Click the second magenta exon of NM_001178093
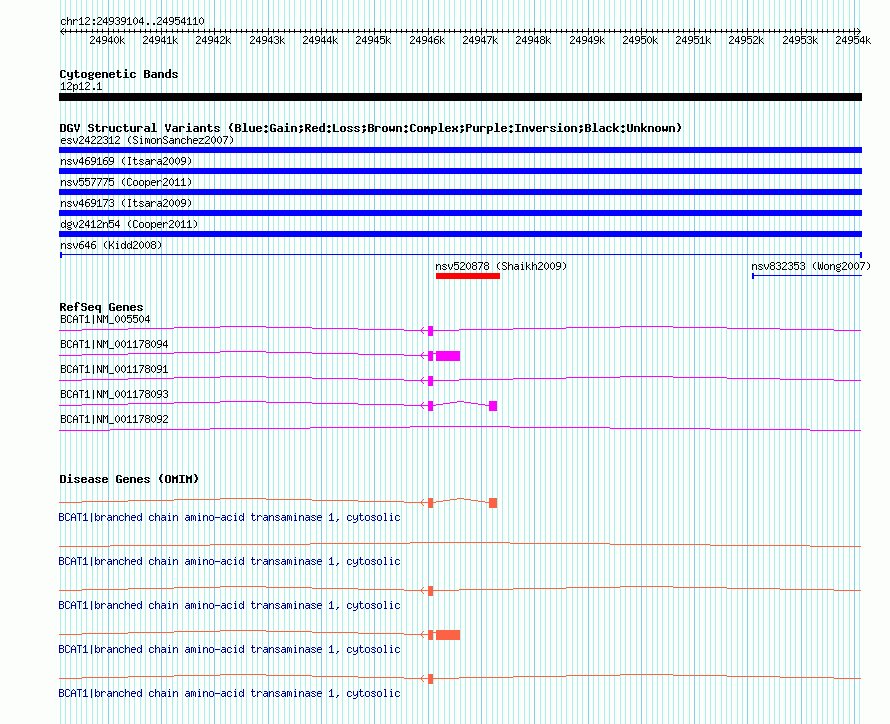The image size is (890, 724). click(493, 406)
